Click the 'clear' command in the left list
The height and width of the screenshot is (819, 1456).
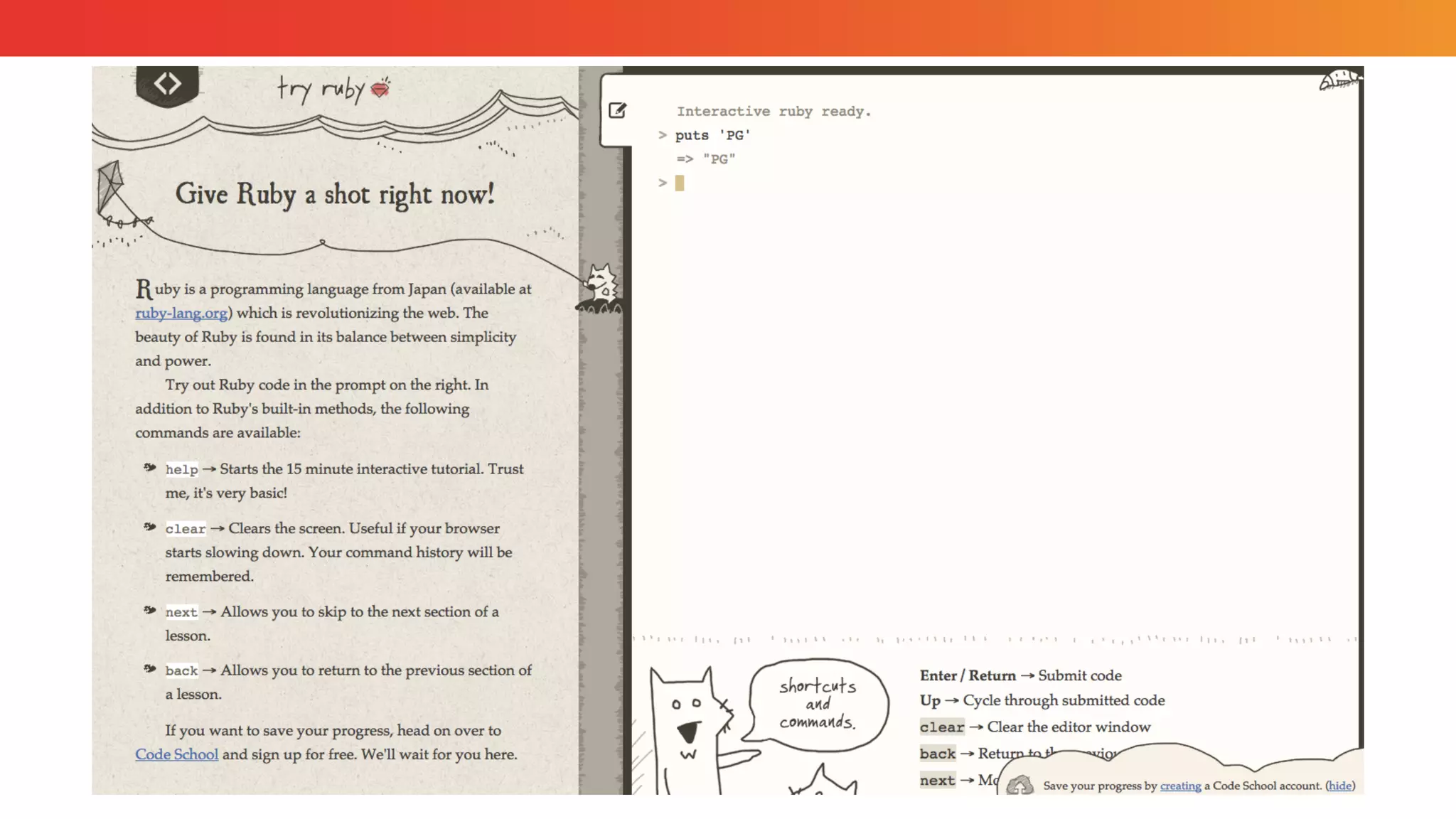pyautogui.click(x=185, y=529)
